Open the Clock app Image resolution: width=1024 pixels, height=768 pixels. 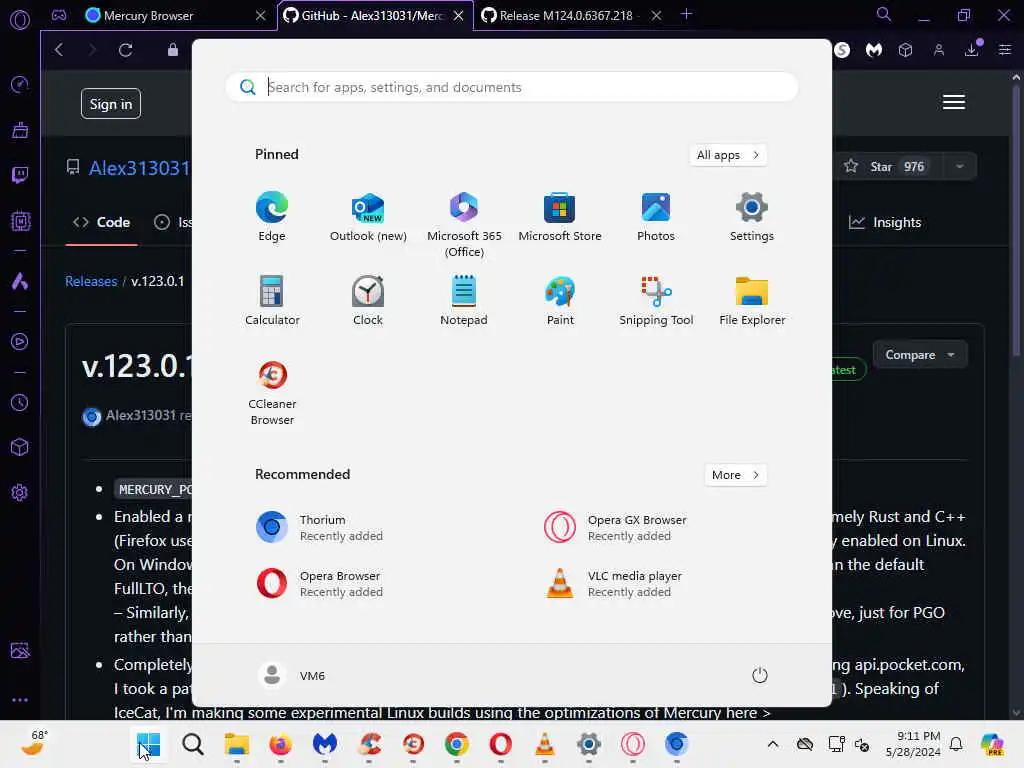(368, 301)
